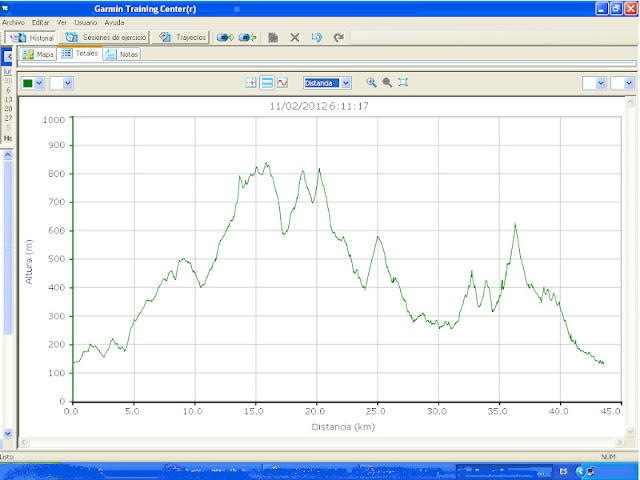The height and width of the screenshot is (480, 640).
Task: Click the left panel scroll down arrow
Action: (8, 433)
